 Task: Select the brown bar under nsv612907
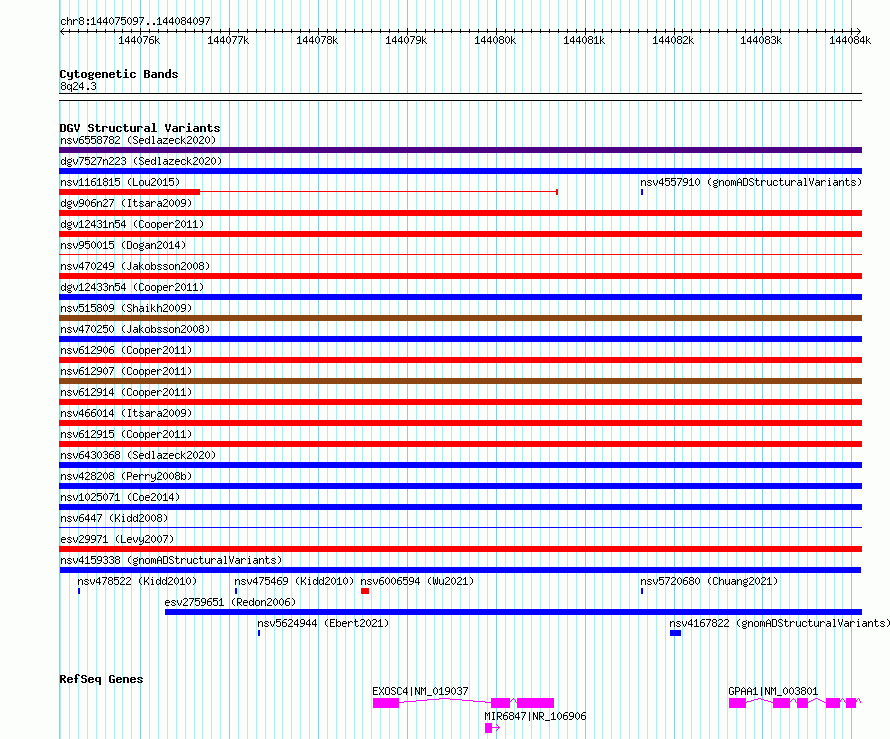click(460, 381)
